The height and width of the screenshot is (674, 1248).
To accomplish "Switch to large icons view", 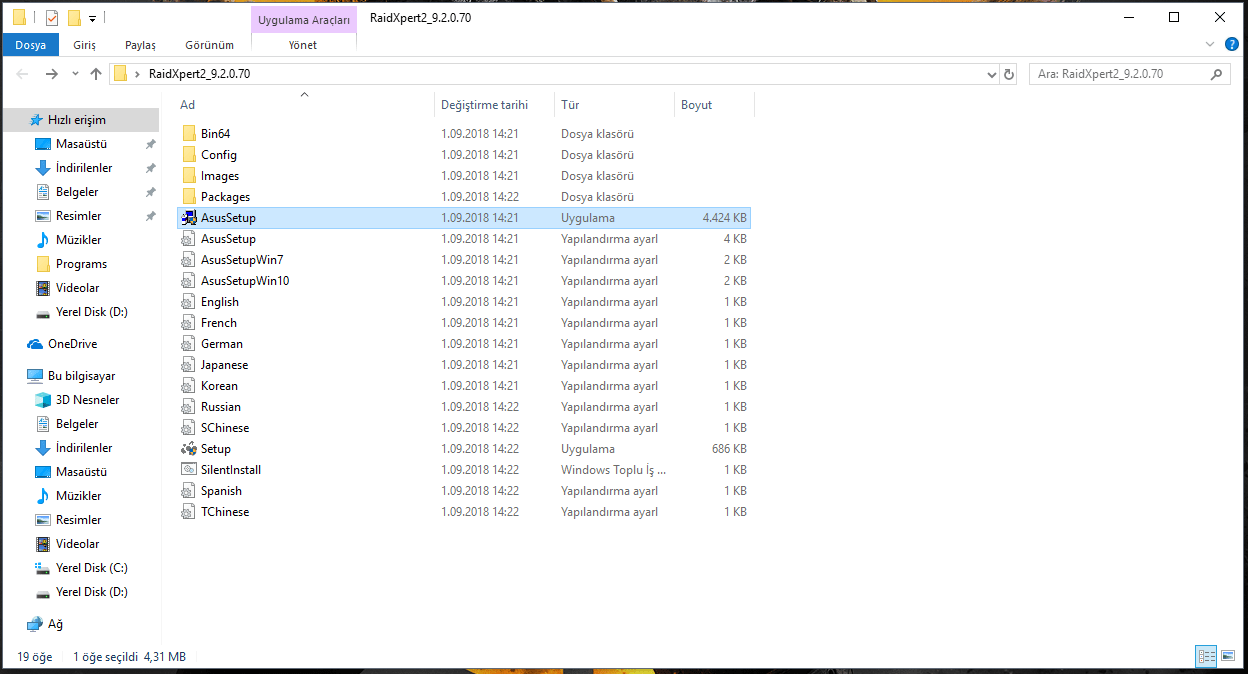I will click(x=1230, y=657).
